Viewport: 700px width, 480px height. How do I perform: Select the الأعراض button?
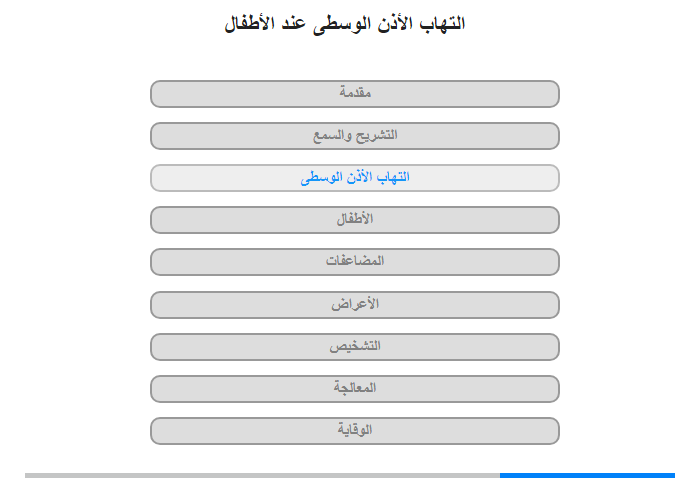355,304
